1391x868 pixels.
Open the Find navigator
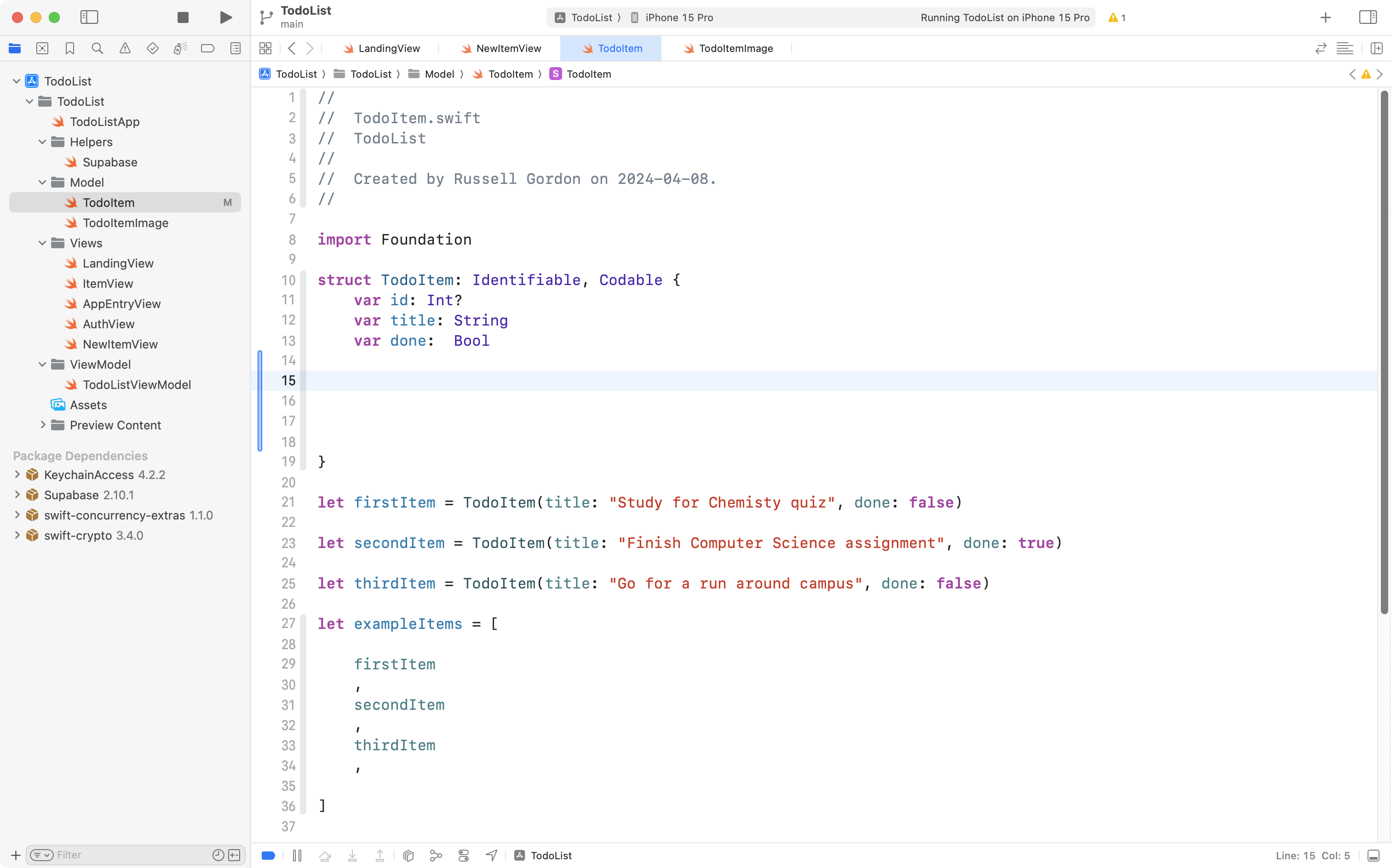click(x=97, y=48)
